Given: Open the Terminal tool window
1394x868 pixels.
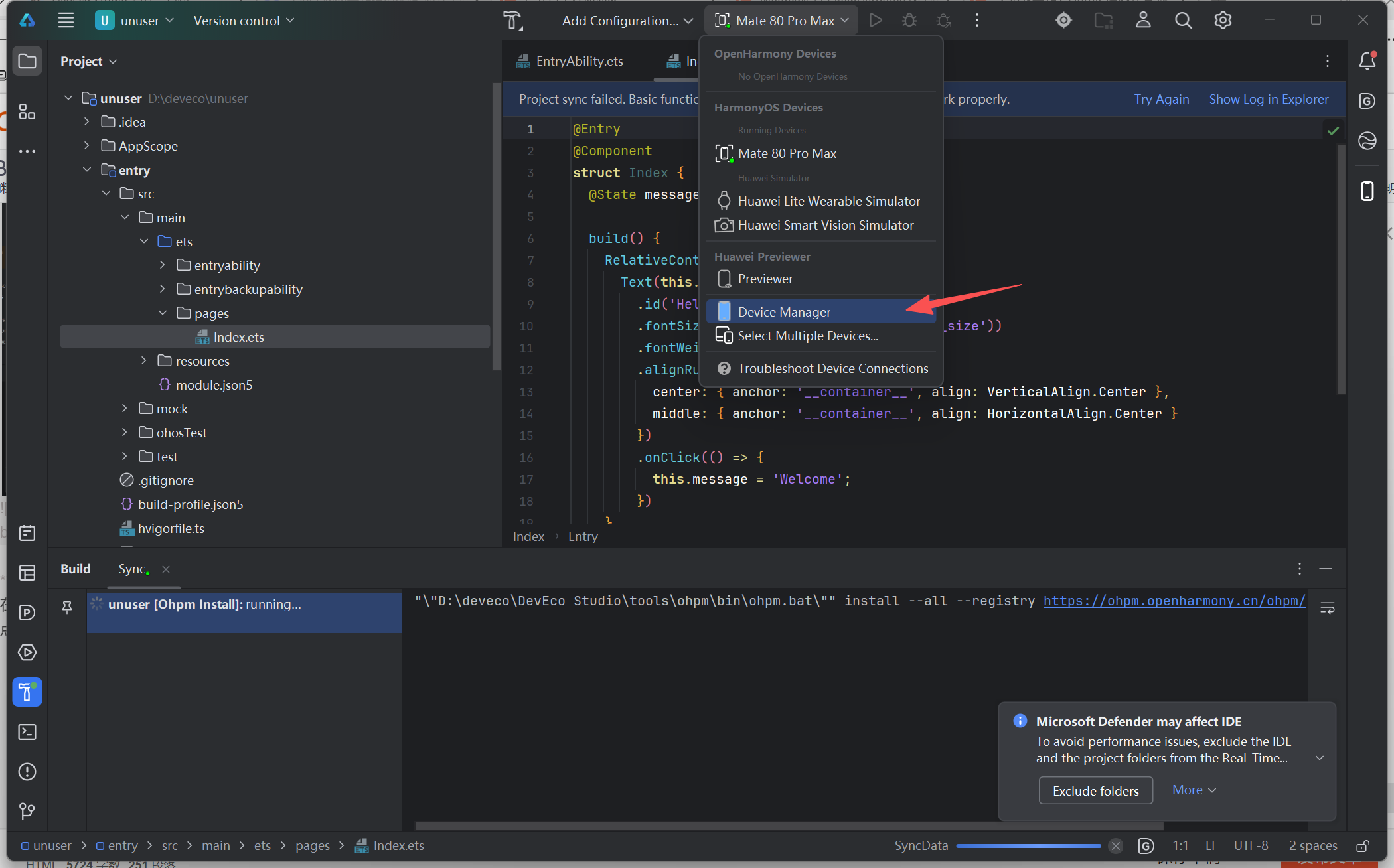Looking at the screenshot, I should tap(27, 732).
